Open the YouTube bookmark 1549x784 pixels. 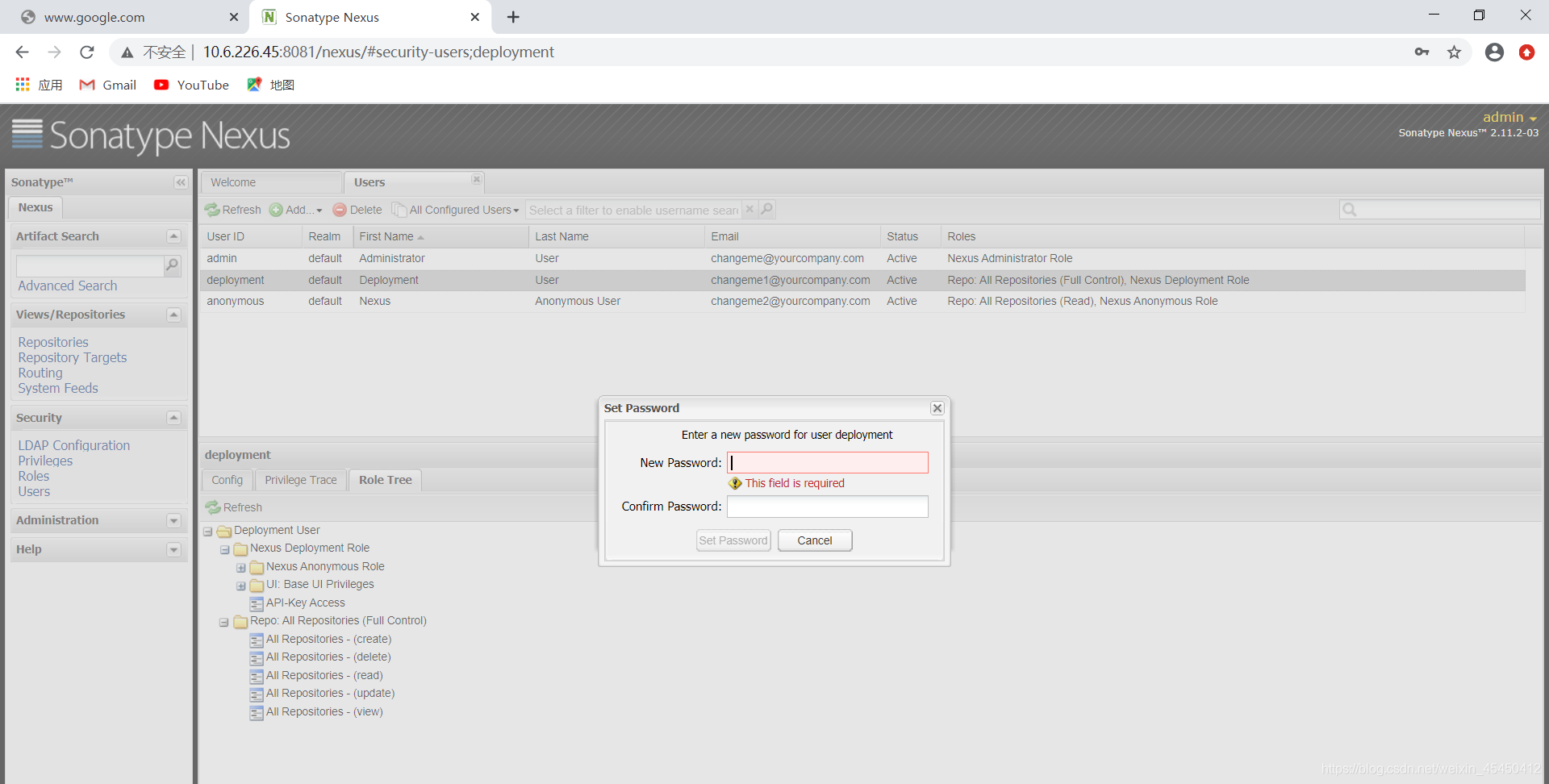(x=192, y=85)
